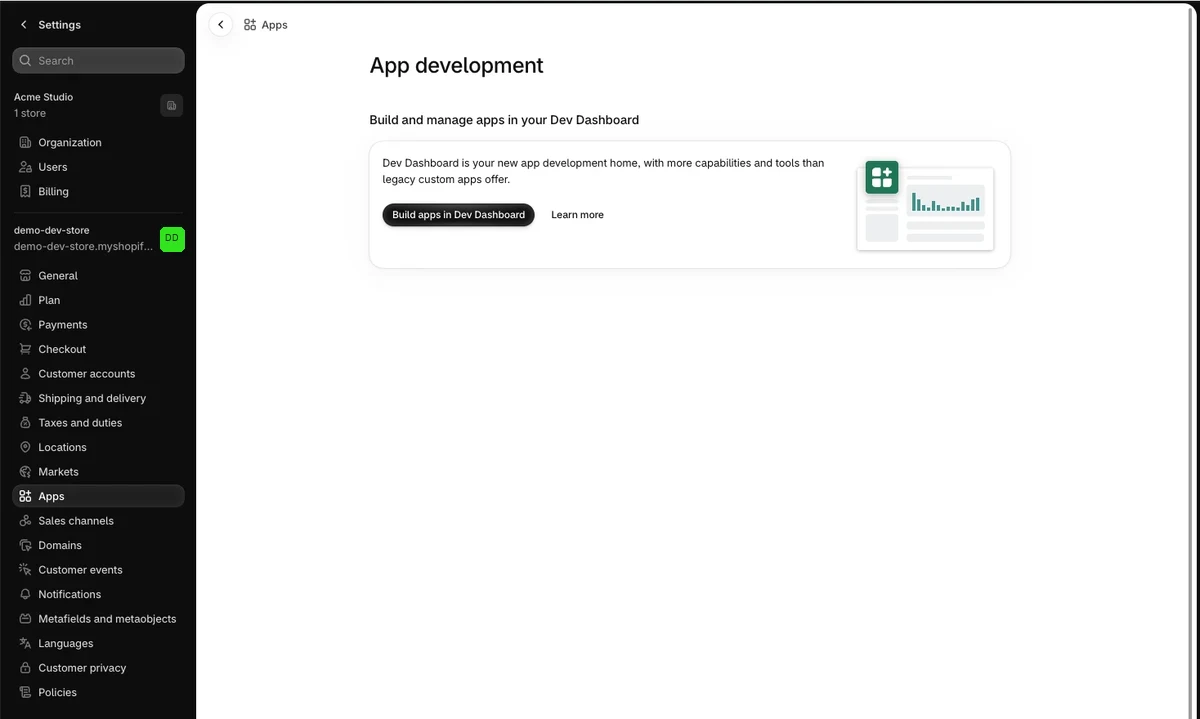The width and height of the screenshot is (1200, 719).
Task: Click the App development heading
Action: 457,66
